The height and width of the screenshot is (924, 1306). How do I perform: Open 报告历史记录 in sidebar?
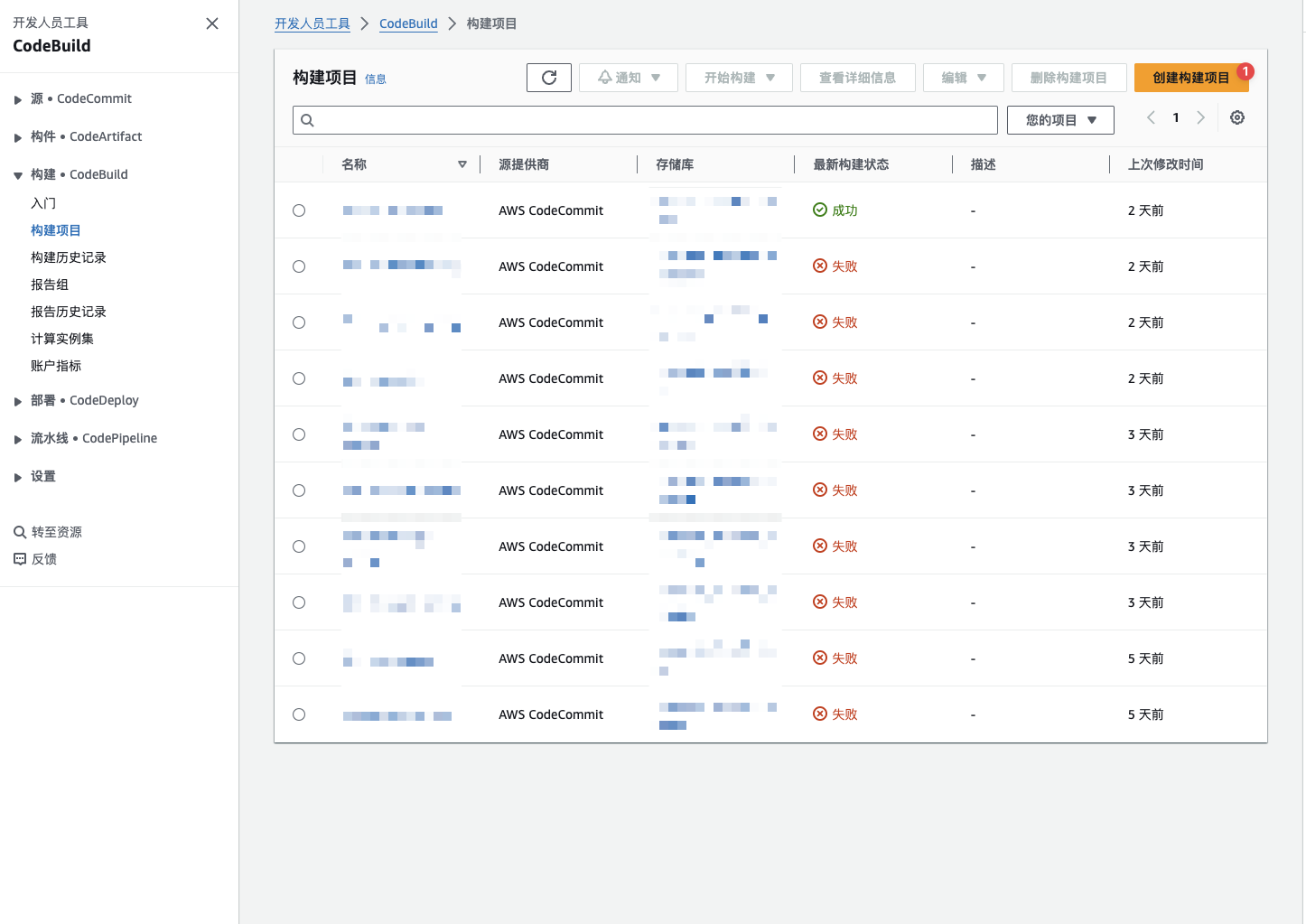point(69,312)
